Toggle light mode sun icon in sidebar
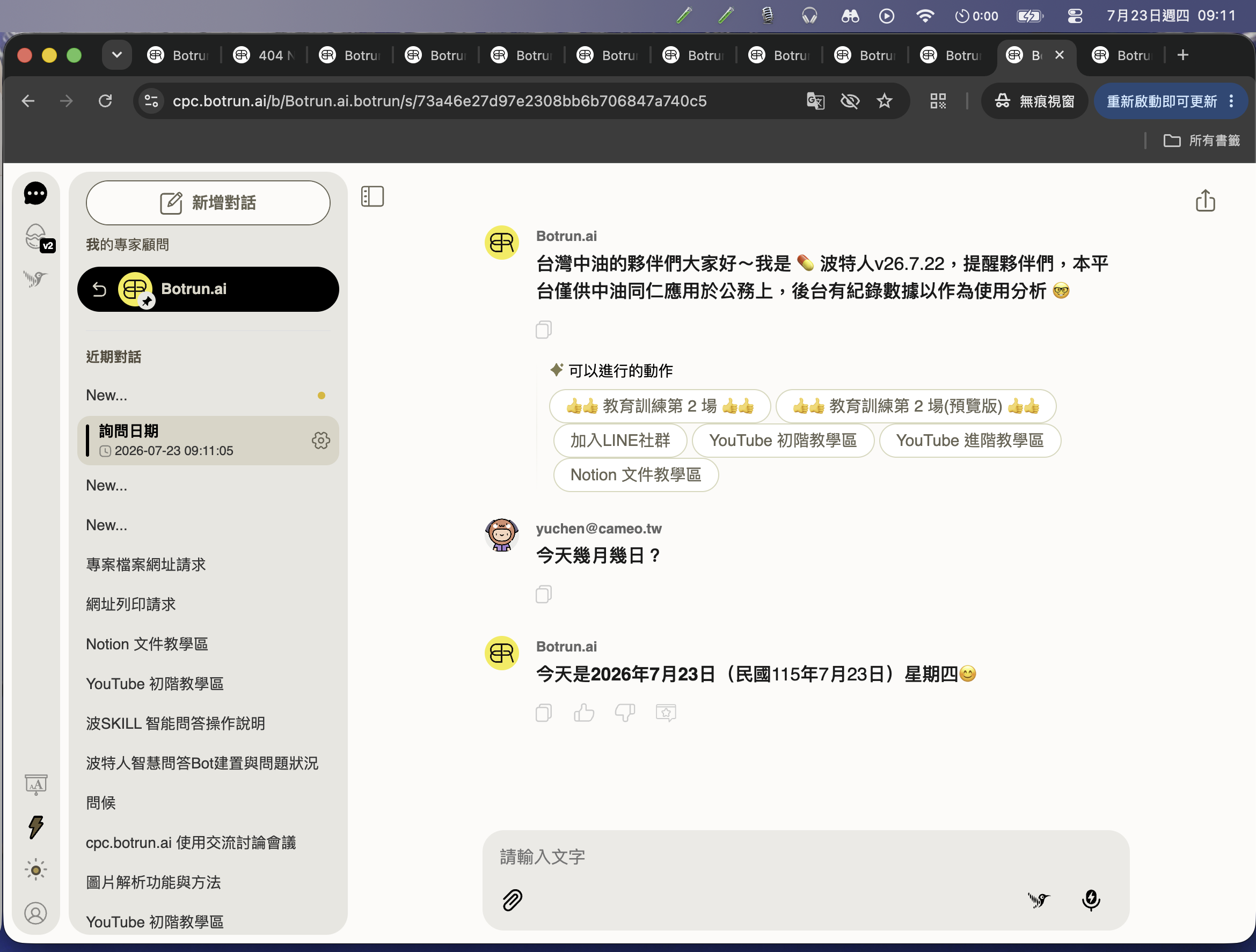This screenshot has height=952, width=1256. coord(36,870)
